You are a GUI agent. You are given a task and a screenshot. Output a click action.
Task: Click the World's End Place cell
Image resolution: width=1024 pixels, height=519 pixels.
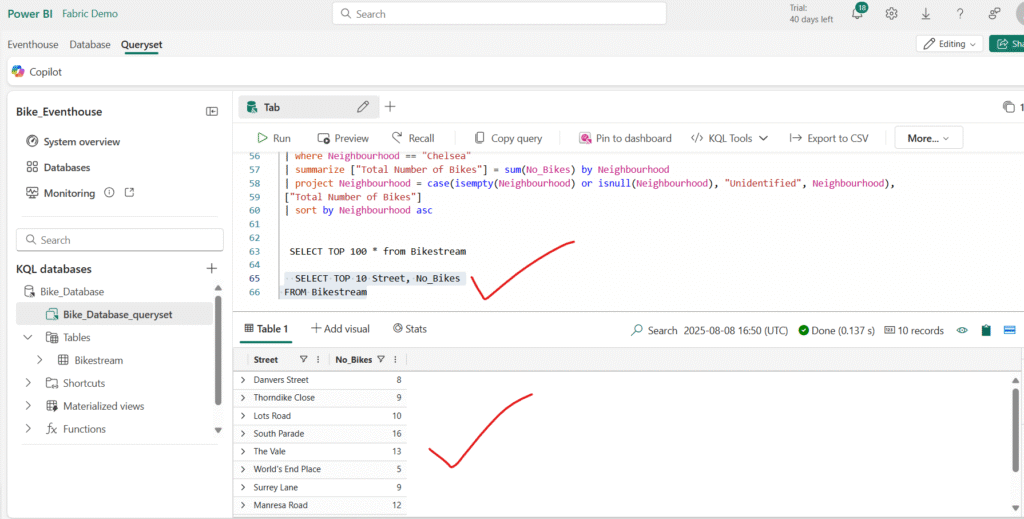pos(287,469)
